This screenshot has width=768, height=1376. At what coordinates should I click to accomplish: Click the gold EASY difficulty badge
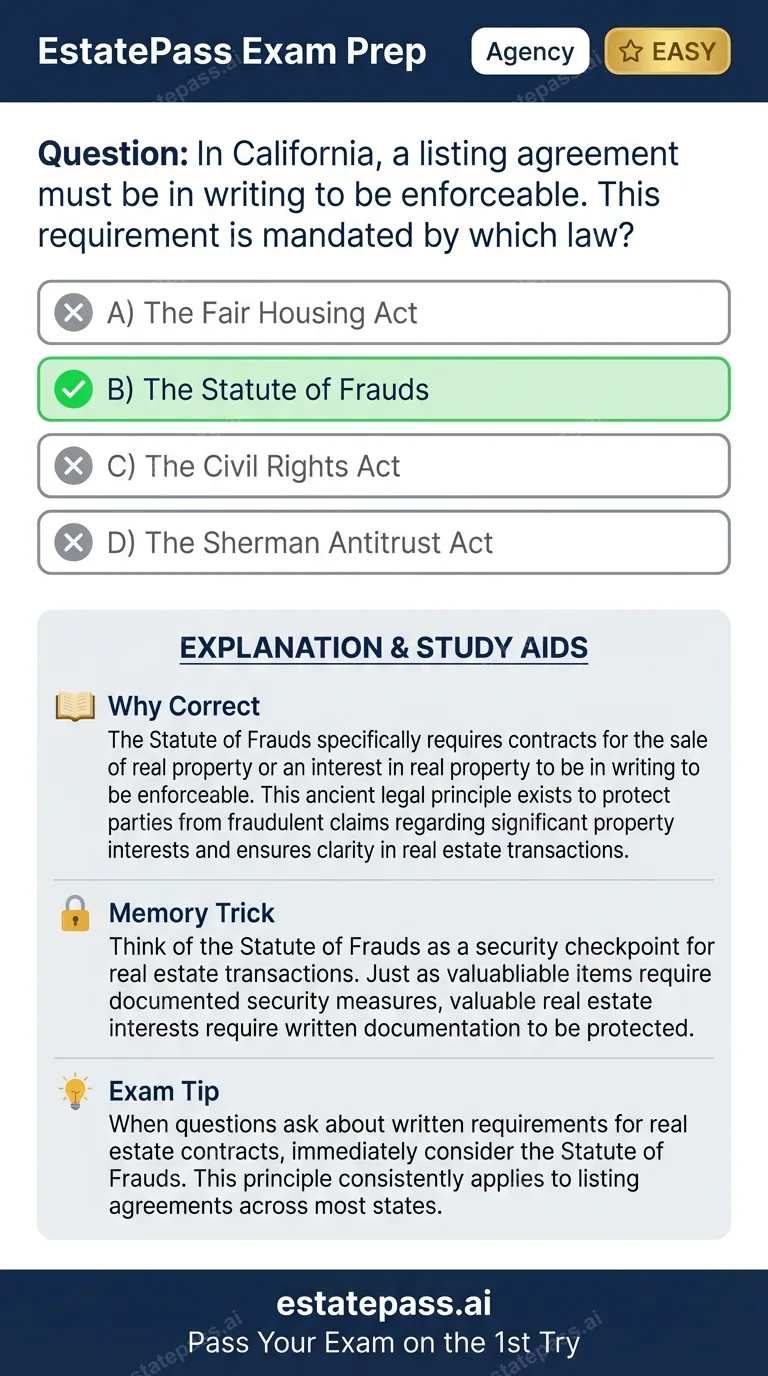click(x=667, y=51)
